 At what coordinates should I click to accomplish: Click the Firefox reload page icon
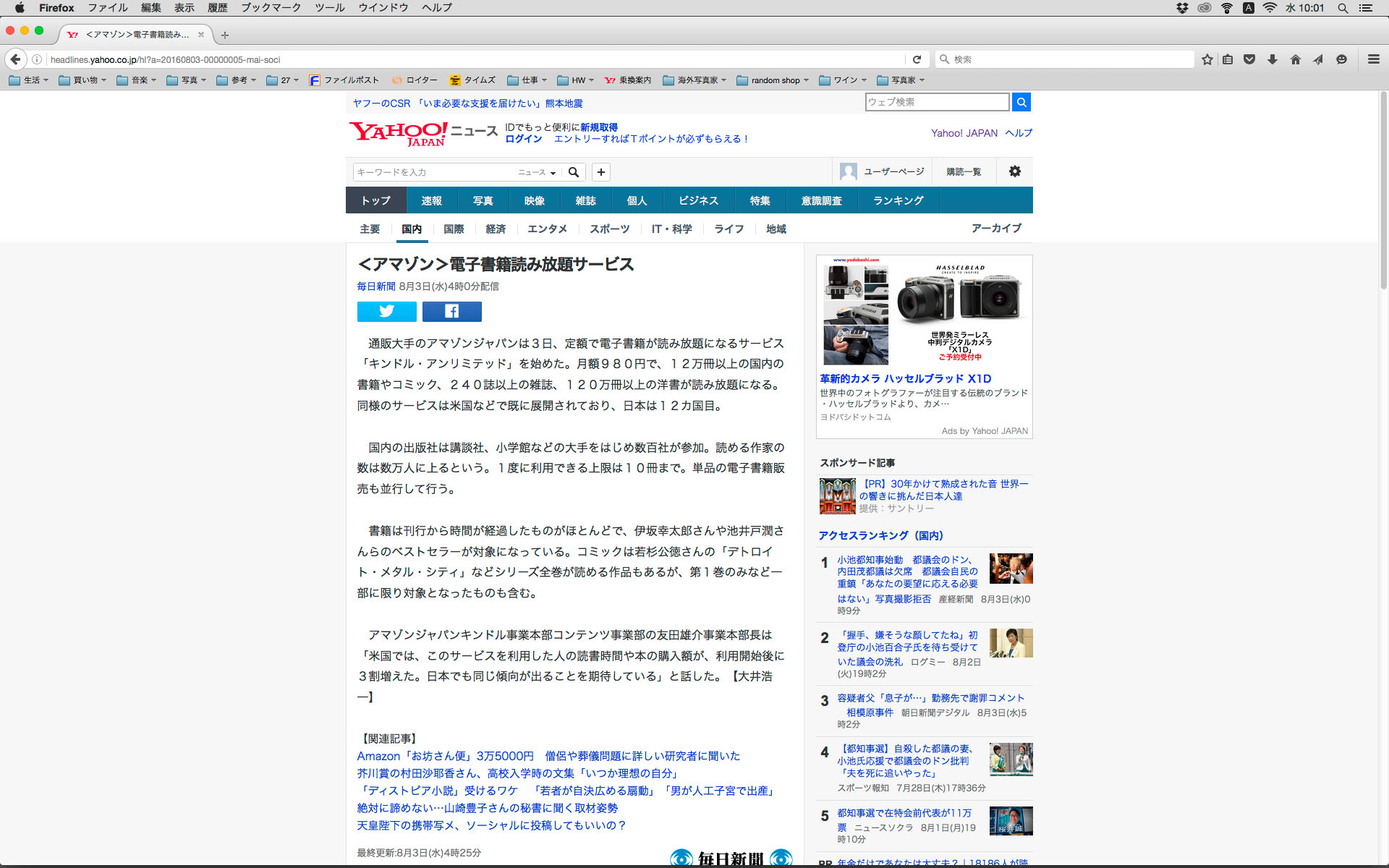click(917, 59)
